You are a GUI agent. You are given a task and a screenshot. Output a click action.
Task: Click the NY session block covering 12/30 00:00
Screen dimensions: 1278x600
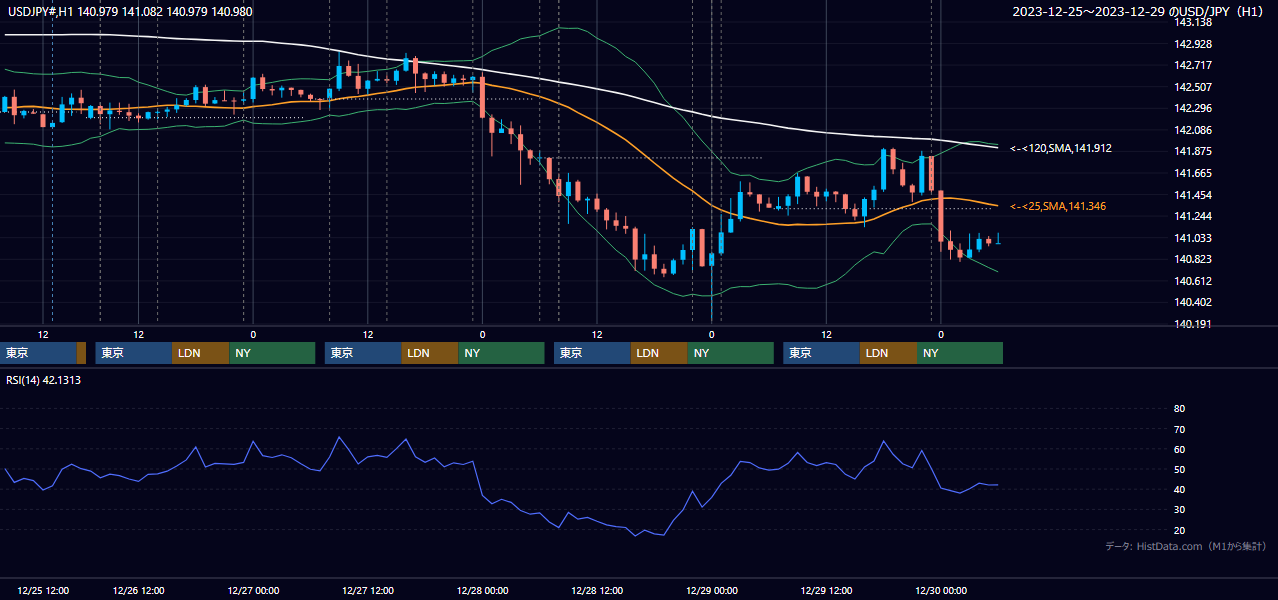960,353
